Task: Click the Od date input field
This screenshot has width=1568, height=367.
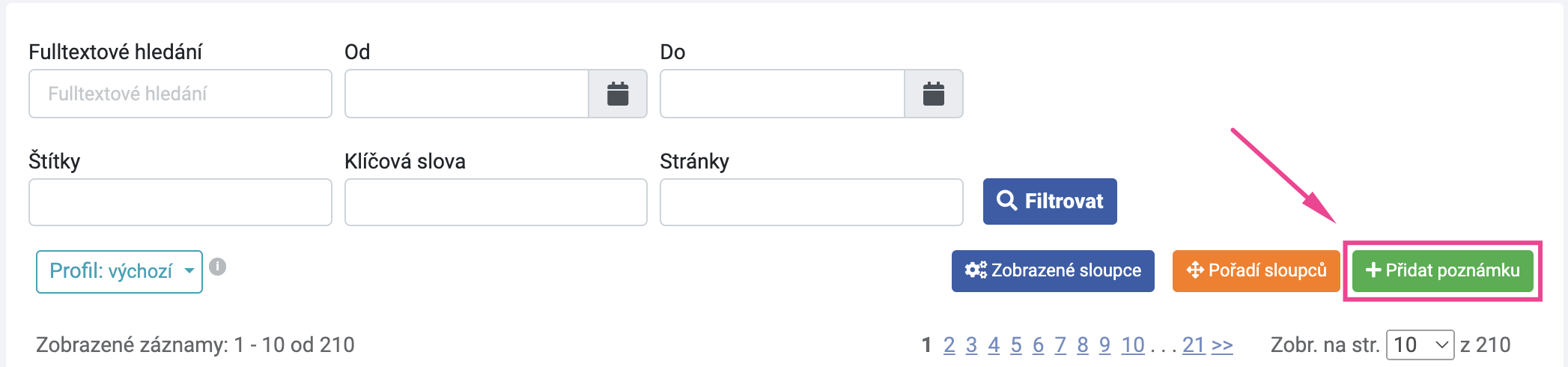Action: (x=467, y=94)
